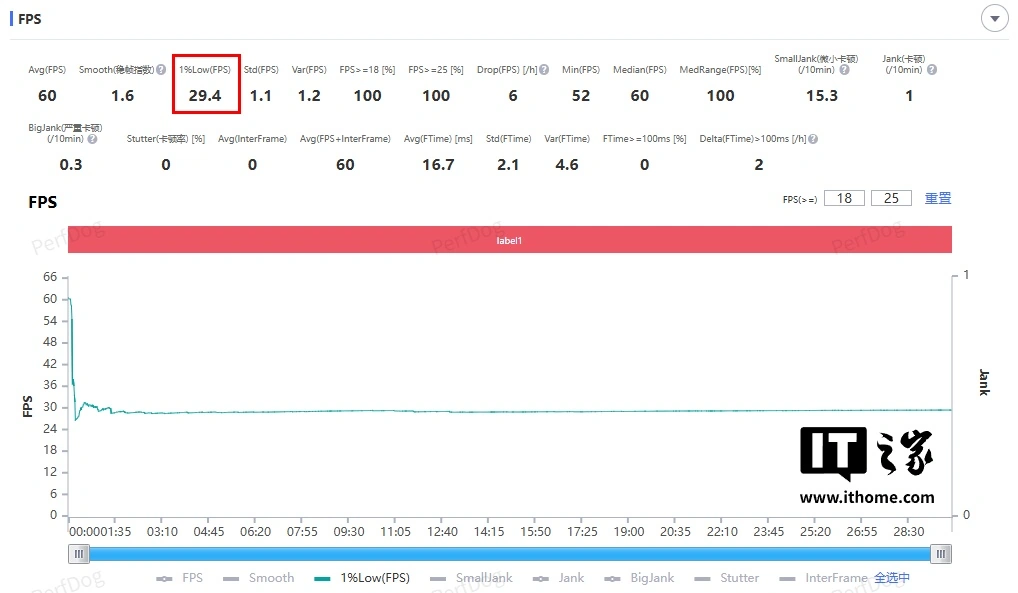This screenshot has height=593, width=1018.
Task: Click left handle of time range slider
Action: point(78,553)
